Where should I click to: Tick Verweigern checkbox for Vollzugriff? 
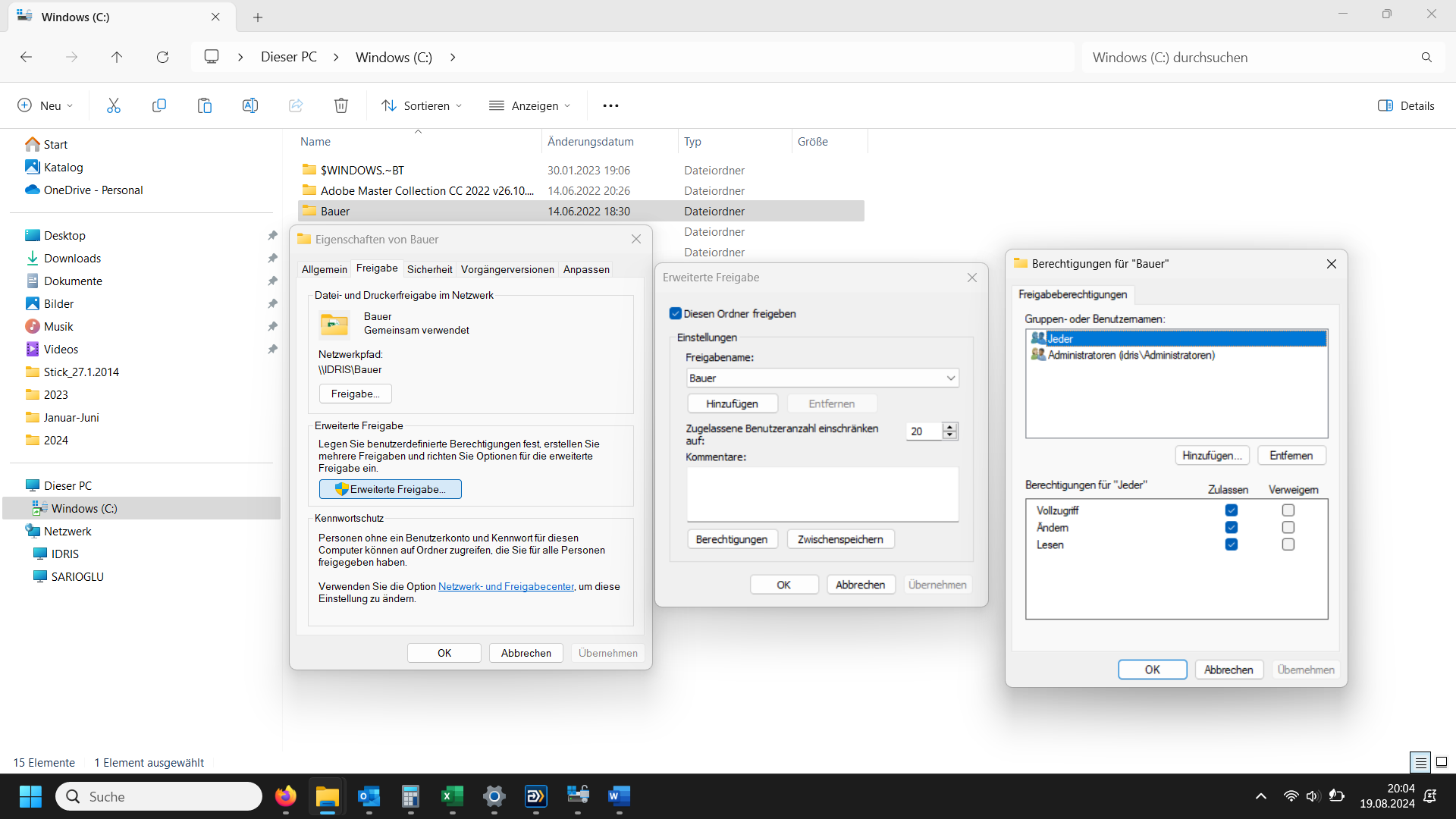coord(1288,510)
